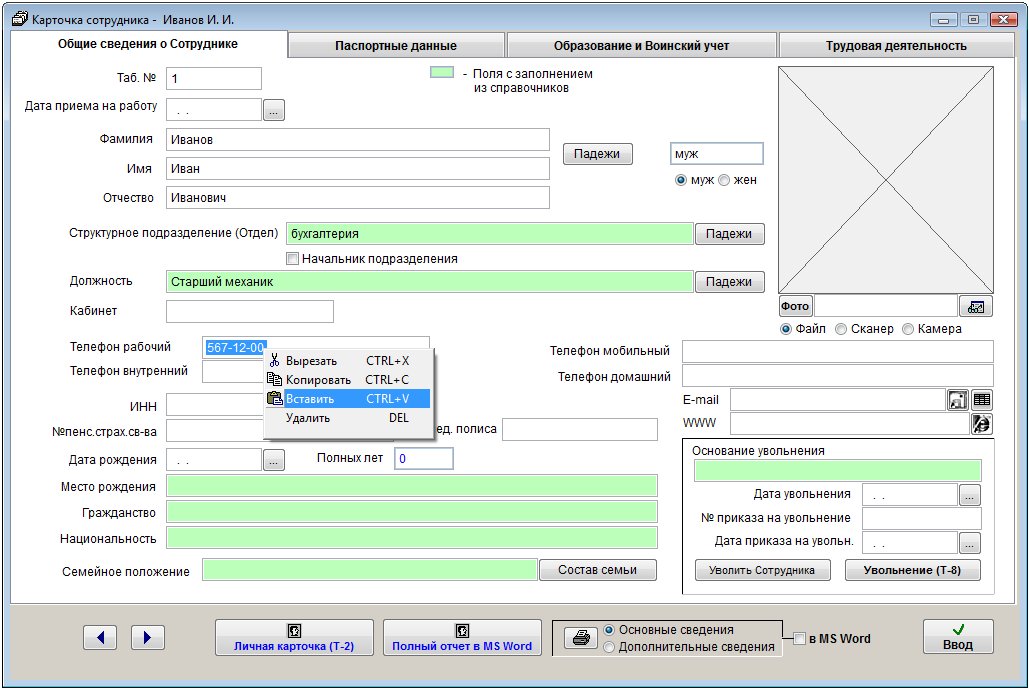This screenshot has height=688, width=1029.
Task: Click the Личная карточка (Т-2) button
Action: point(294,637)
